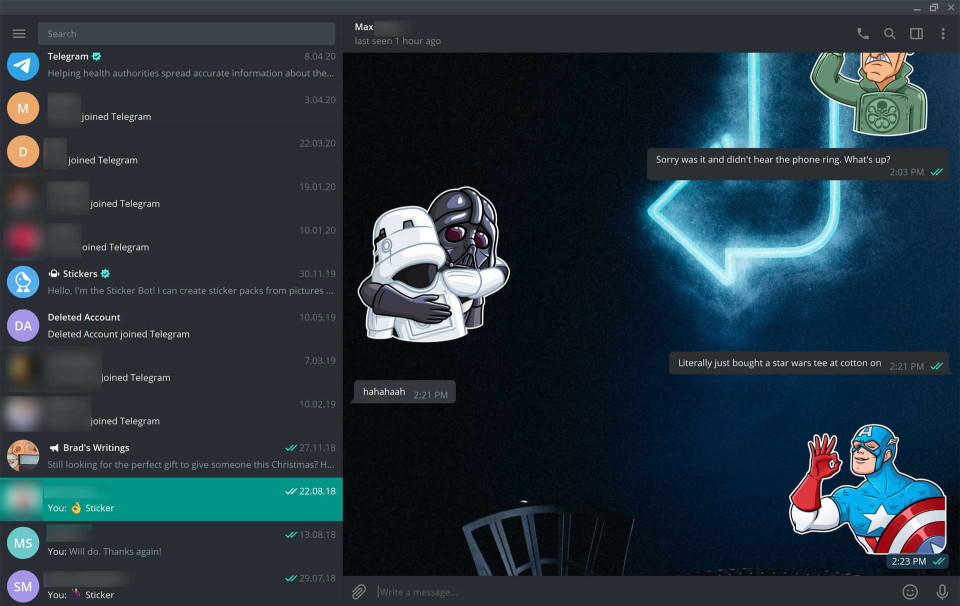Click the Darth Vader hugging stormtrooper sticker

434,264
